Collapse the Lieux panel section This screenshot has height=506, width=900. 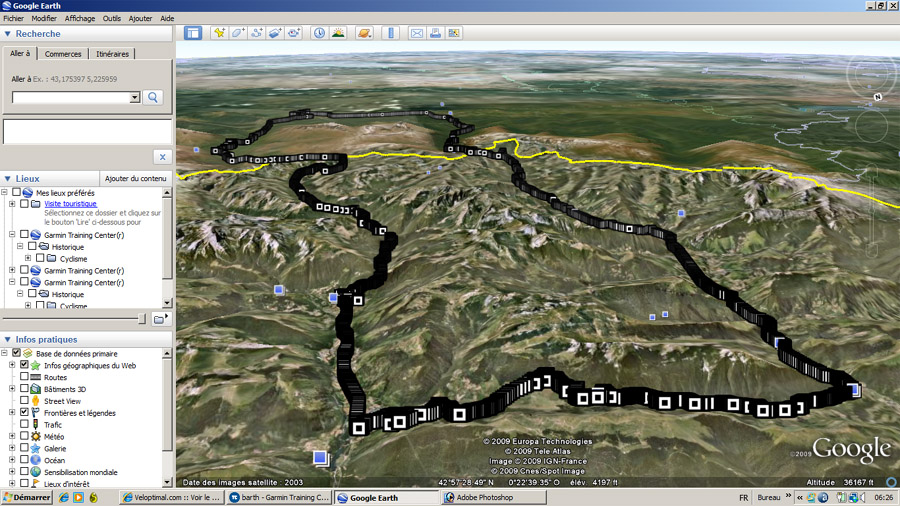click(8, 179)
